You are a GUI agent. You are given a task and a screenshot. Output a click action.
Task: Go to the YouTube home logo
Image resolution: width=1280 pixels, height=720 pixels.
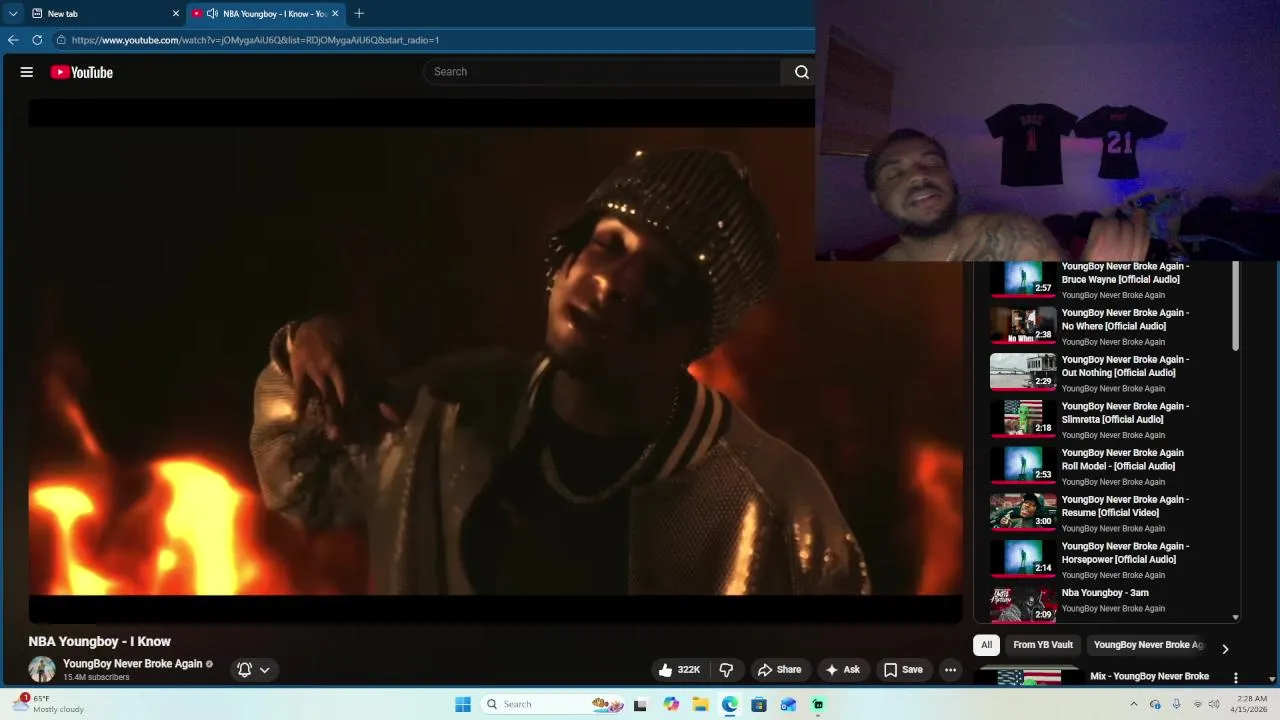point(82,72)
